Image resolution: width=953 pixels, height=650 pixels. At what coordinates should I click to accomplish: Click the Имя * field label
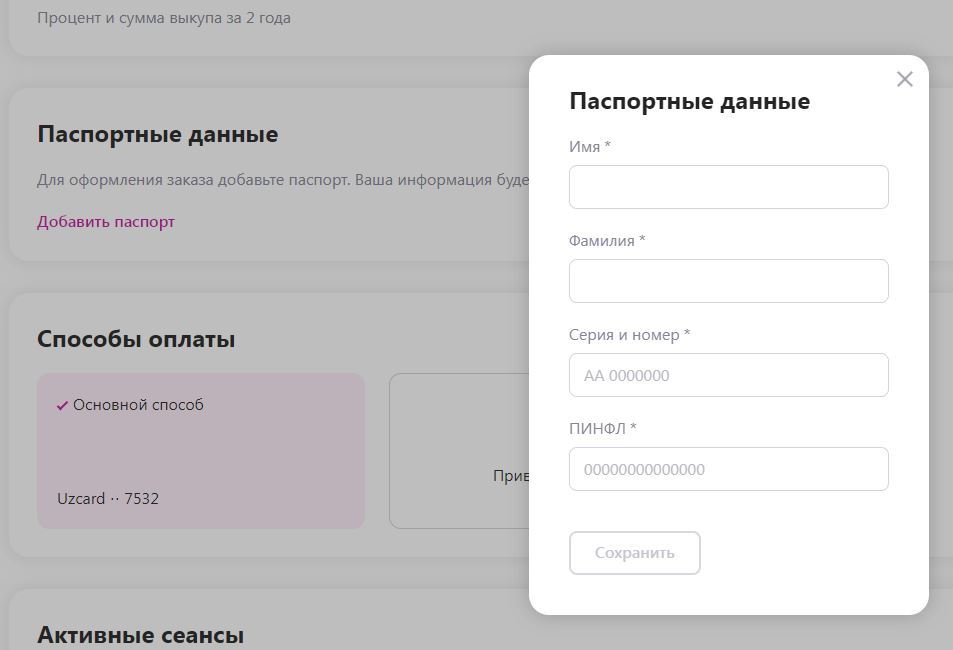(x=589, y=147)
